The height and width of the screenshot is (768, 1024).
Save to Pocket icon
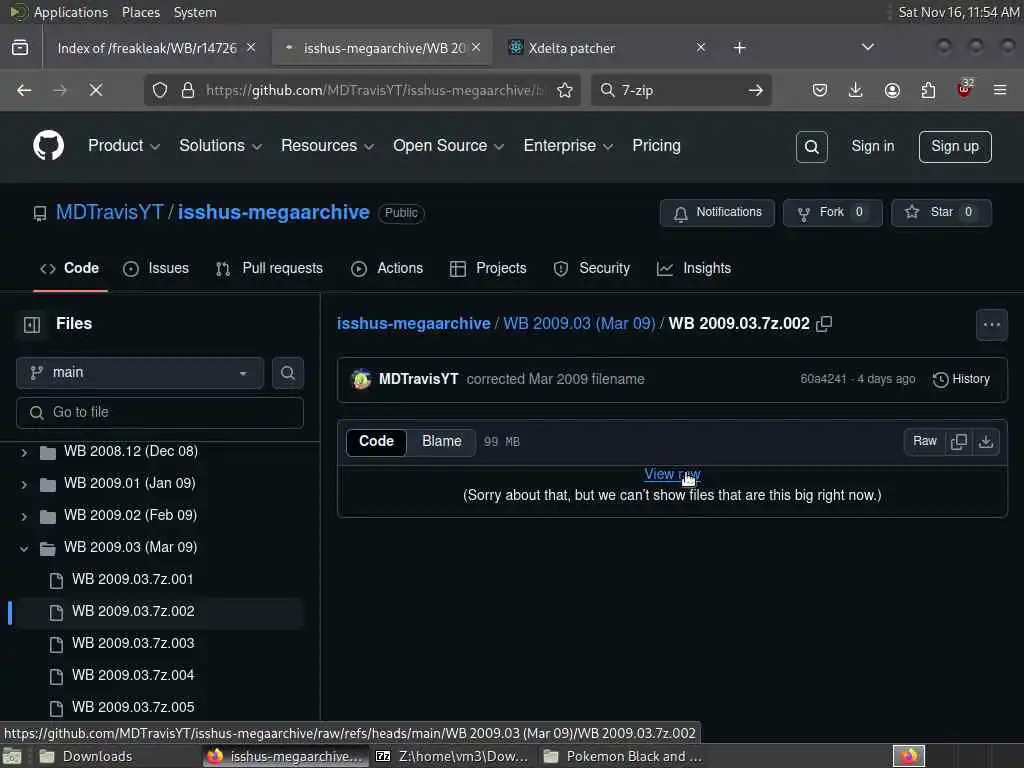[820, 90]
